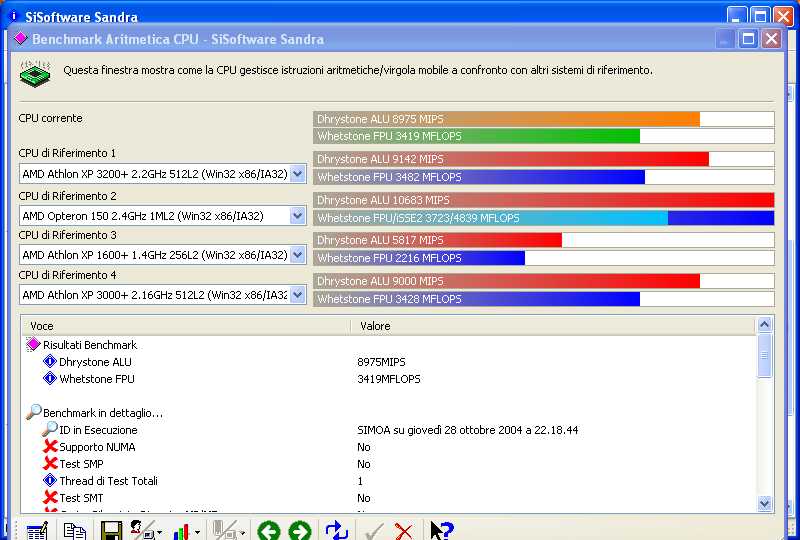The image size is (800, 540).
Task: Open the options icon with pencil in toolbar
Action: tap(37, 531)
